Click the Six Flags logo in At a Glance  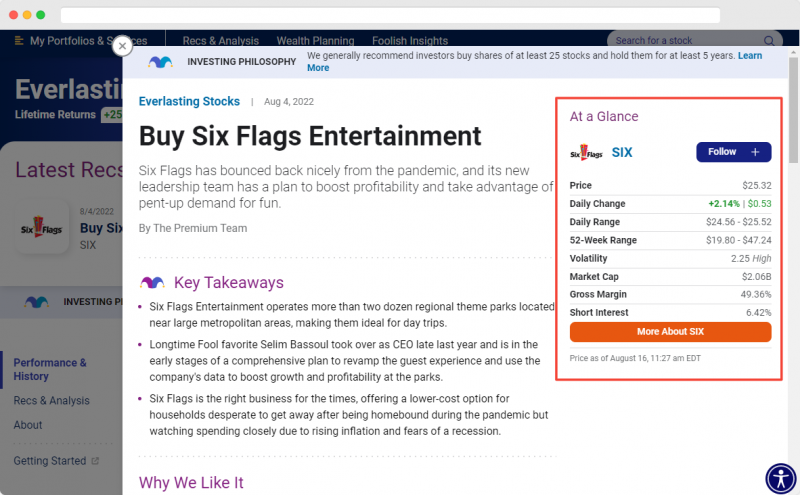pos(586,152)
